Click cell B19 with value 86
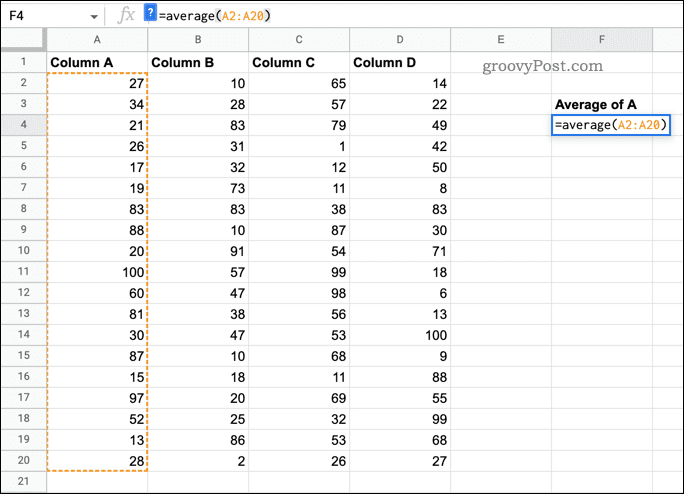 coord(198,440)
